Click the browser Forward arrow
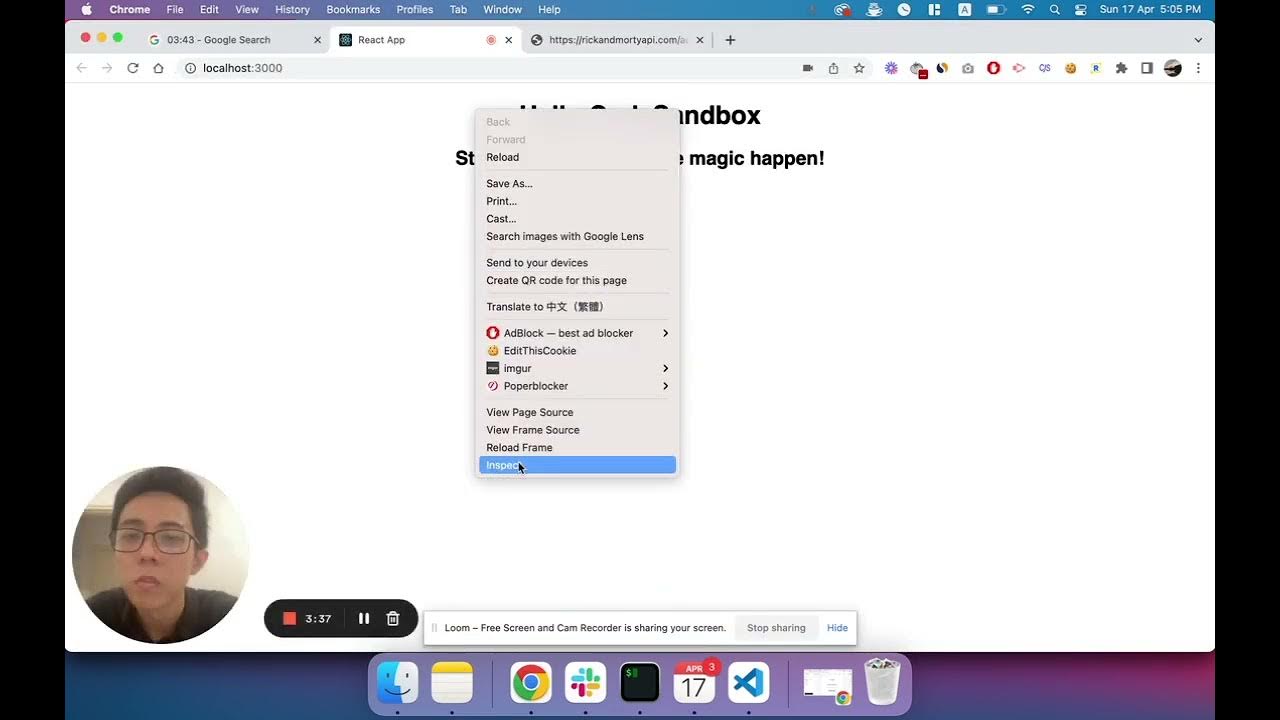This screenshot has width=1280, height=720. [107, 68]
